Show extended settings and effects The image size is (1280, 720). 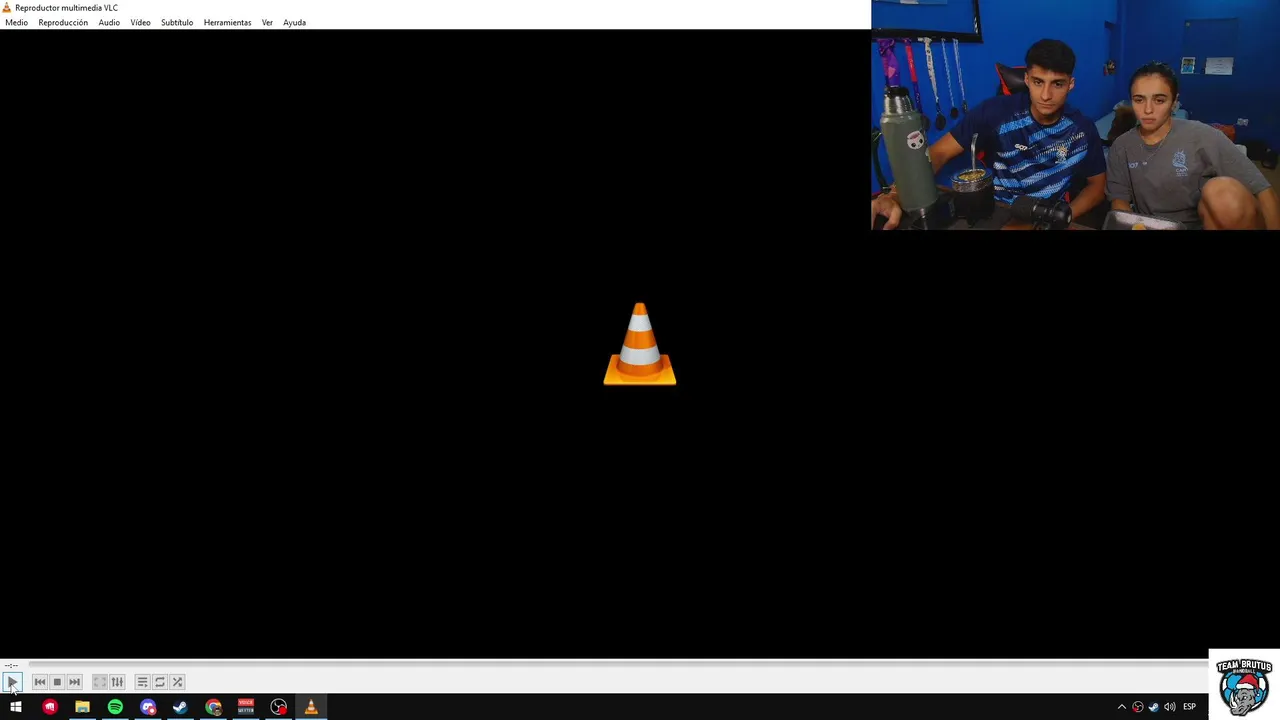point(117,682)
